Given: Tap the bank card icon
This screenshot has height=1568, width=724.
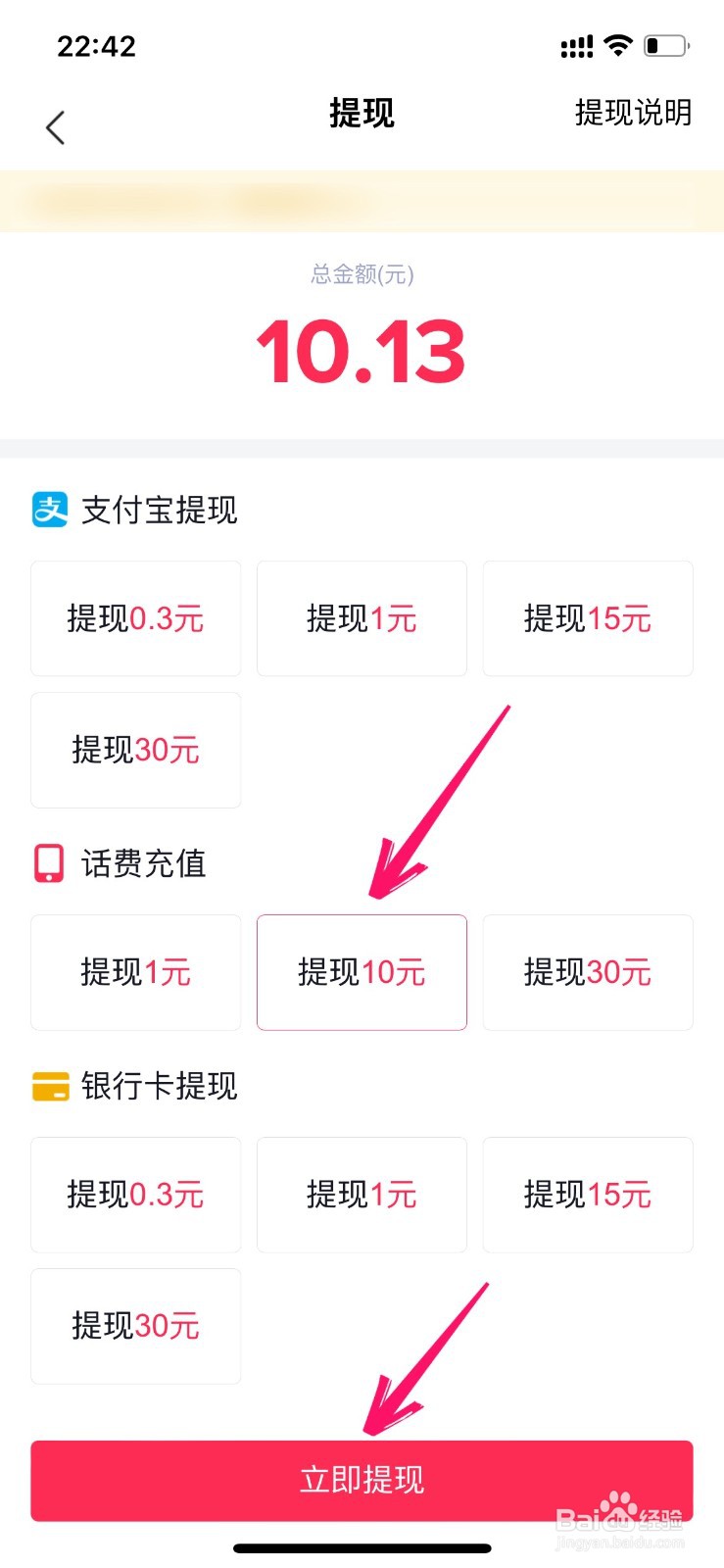Looking at the screenshot, I should pyautogui.click(x=50, y=1086).
